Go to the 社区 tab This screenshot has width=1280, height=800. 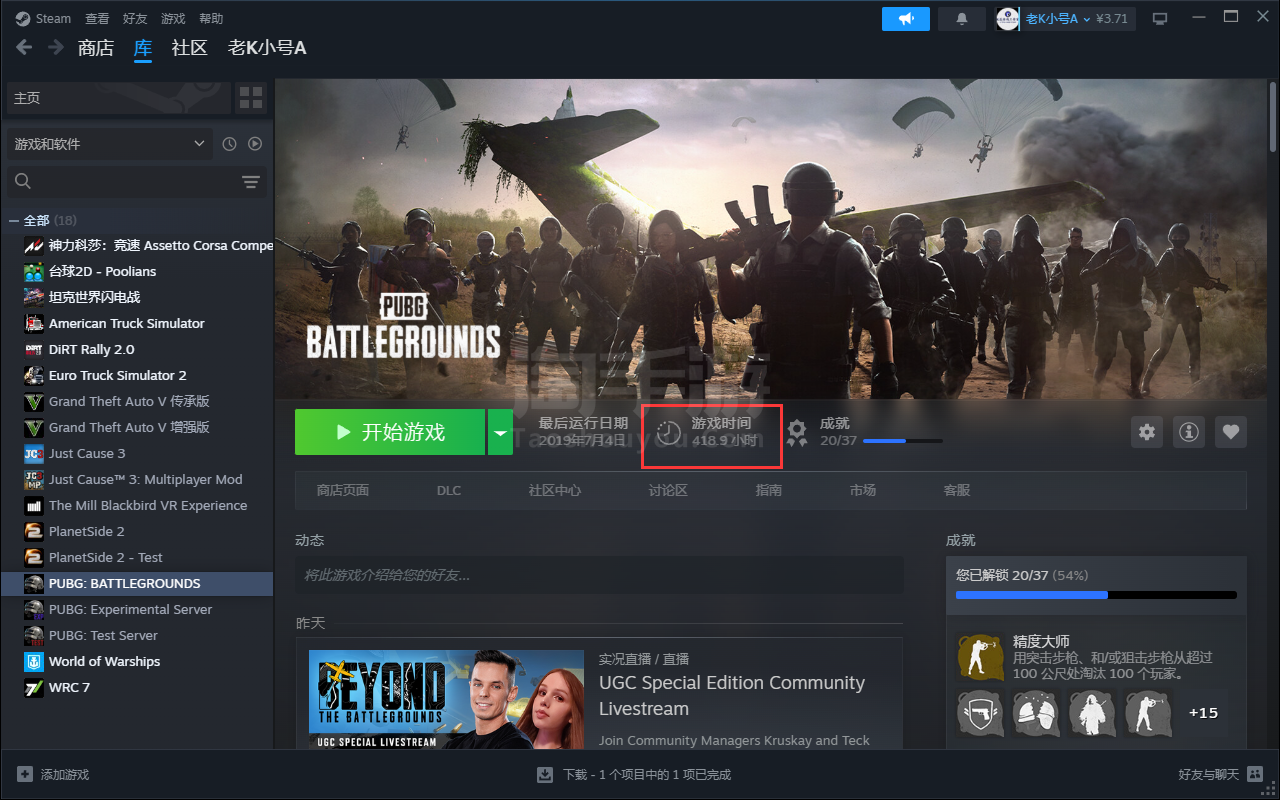click(189, 47)
